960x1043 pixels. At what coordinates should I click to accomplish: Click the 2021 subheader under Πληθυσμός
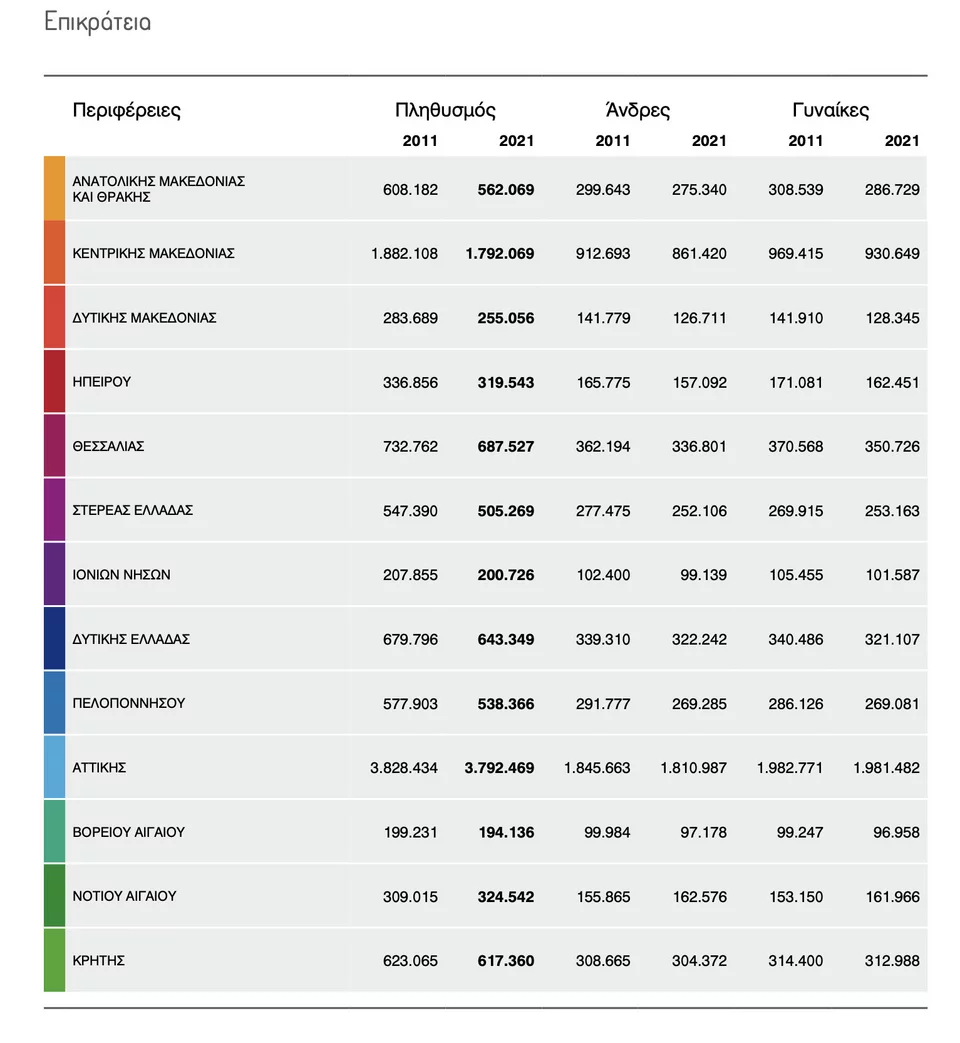click(516, 141)
